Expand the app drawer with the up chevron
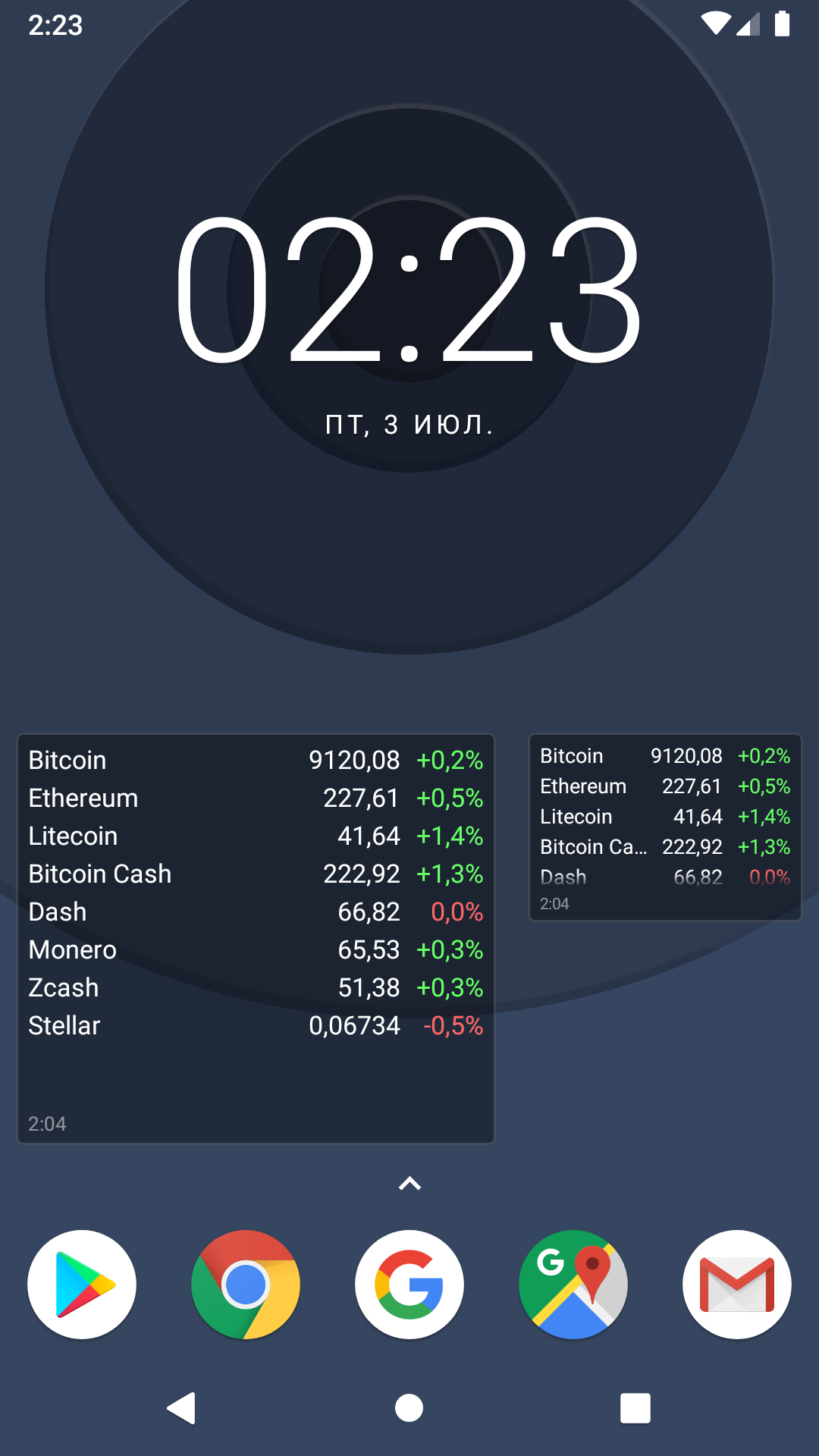The image size is (819, 1456). pos(409,1184)
